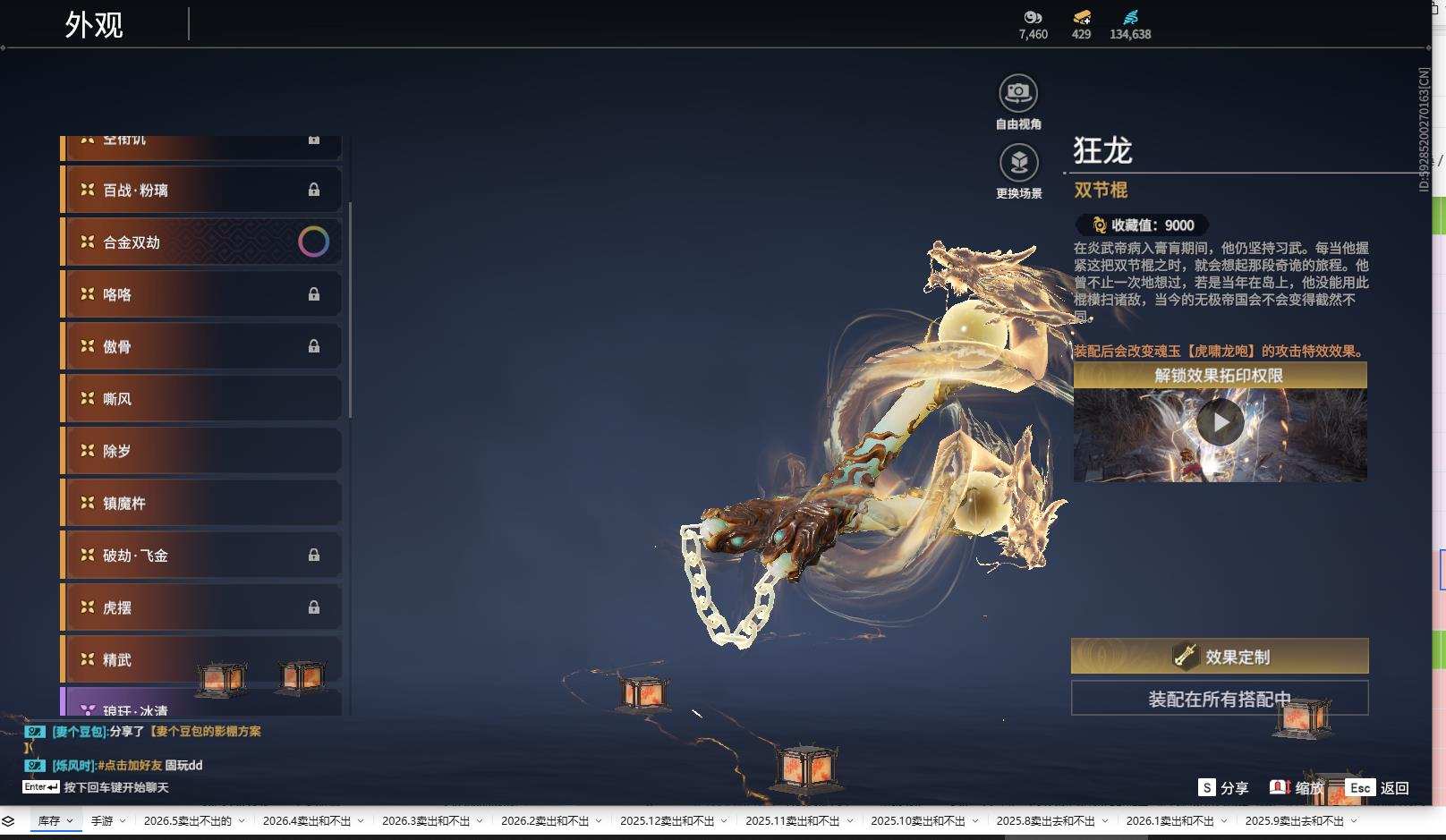
Task: Choose the 嘶风 skin entry
Action: click(201, 398)
